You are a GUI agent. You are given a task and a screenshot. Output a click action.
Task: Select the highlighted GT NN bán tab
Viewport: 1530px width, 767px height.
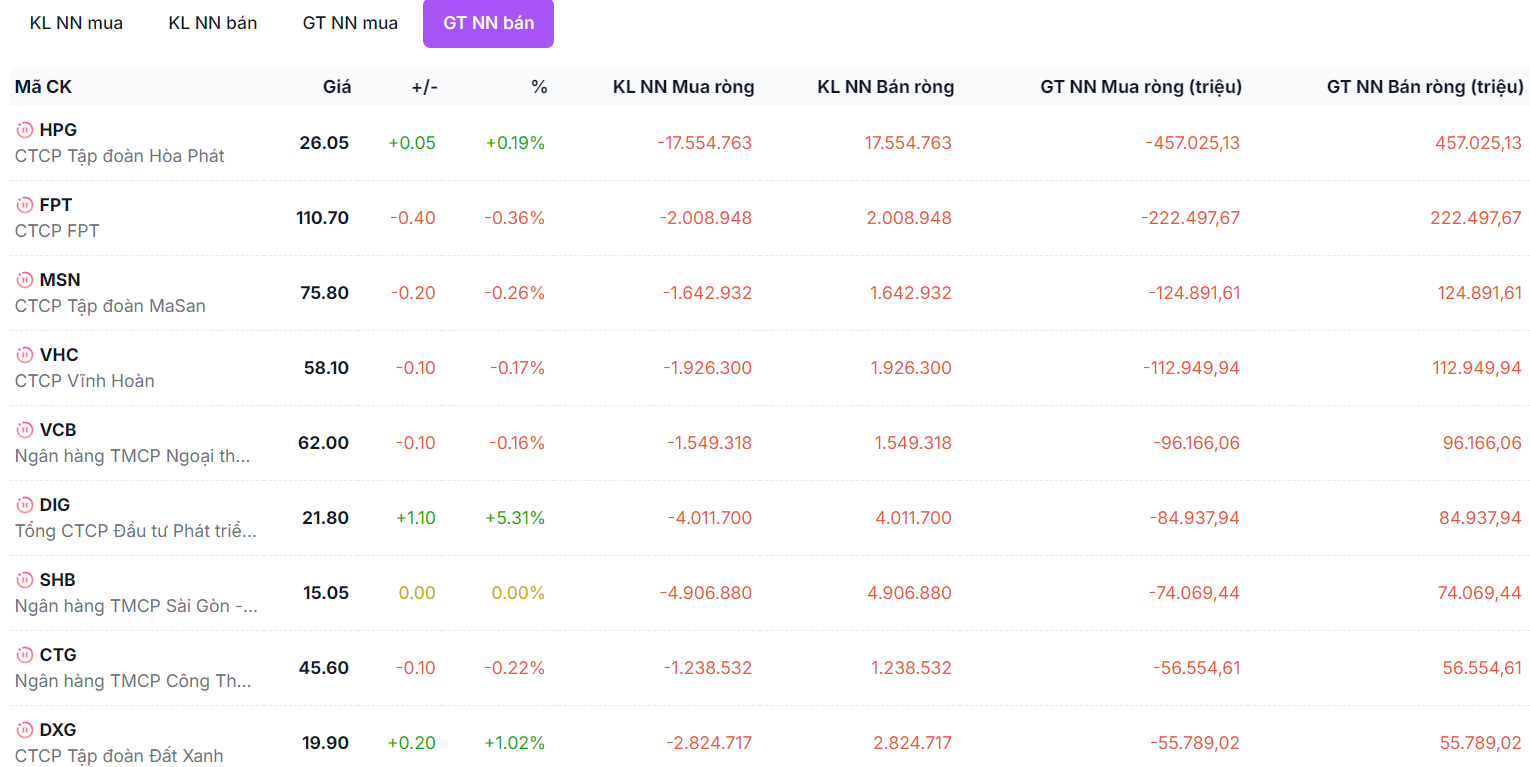tap(488, 23)
